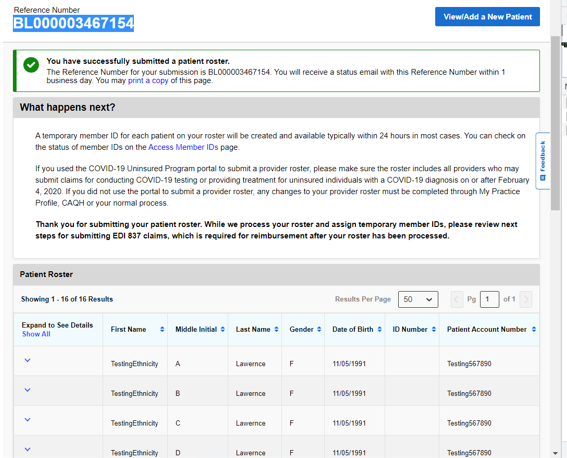This screenshot has width=567, height=458.
Task: Open the print a copy link
Action: coord(148,81)
